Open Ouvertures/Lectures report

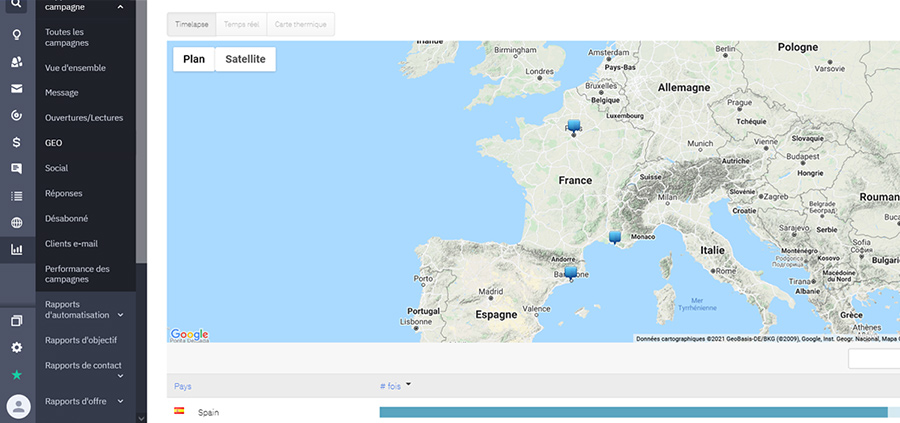click(84, 118)
